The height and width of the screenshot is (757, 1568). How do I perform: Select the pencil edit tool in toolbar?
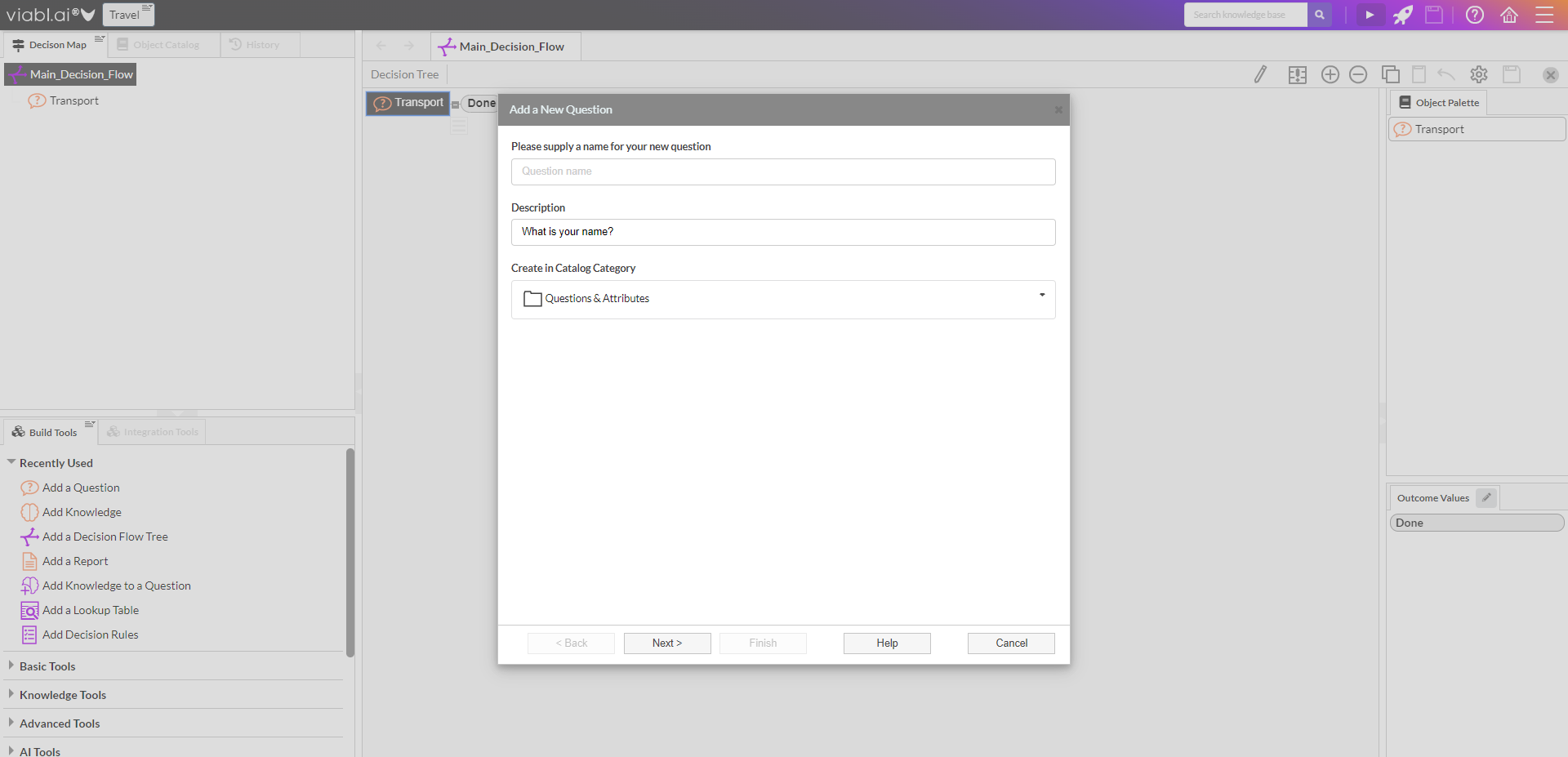tap(1261, 74)
